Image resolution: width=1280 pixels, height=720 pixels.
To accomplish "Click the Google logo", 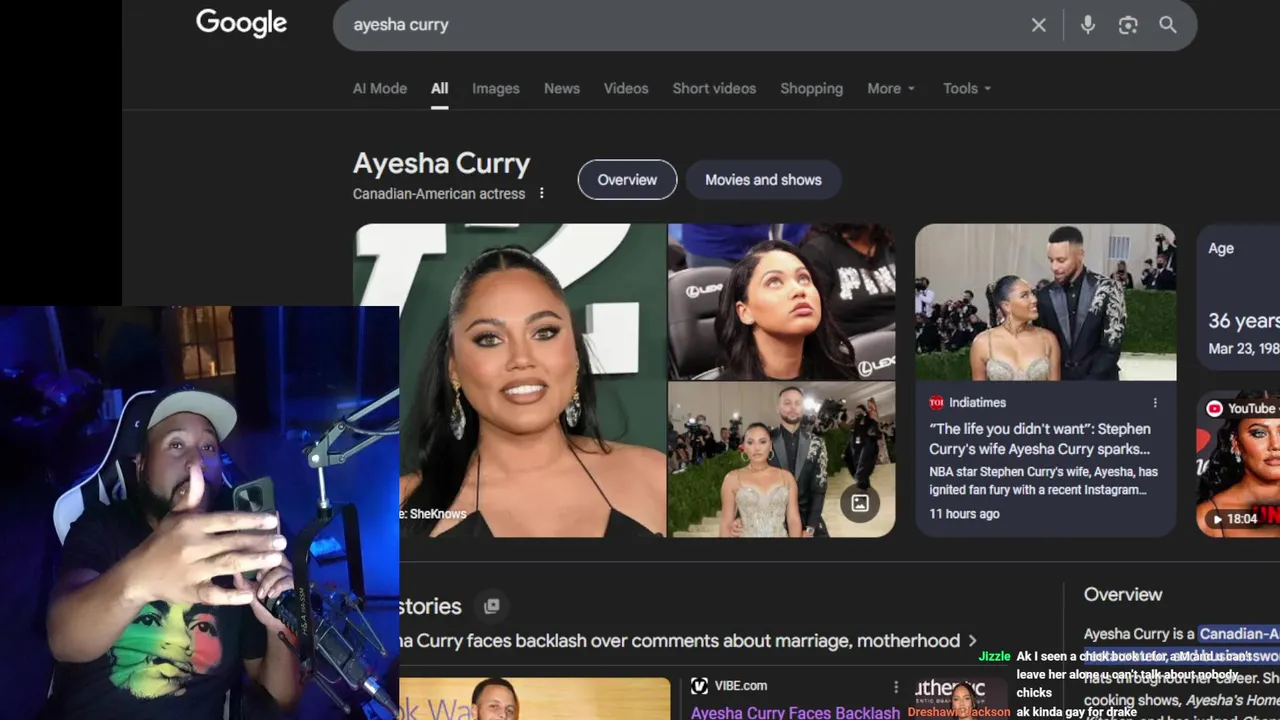I will click(x=241, y=24).
